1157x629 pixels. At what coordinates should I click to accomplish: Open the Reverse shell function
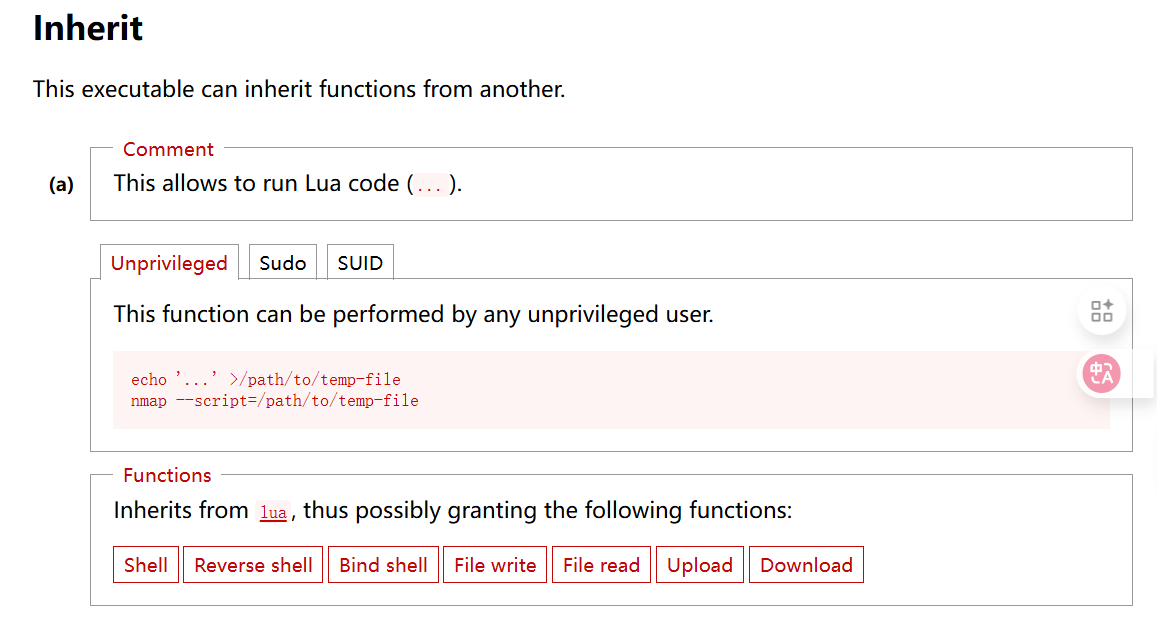tap(253, 565)
